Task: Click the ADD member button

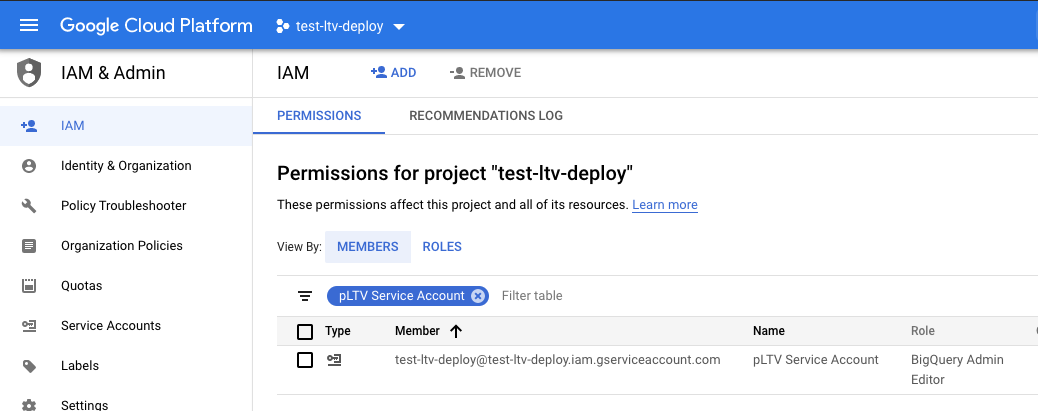Action: [x=394, y=73]
